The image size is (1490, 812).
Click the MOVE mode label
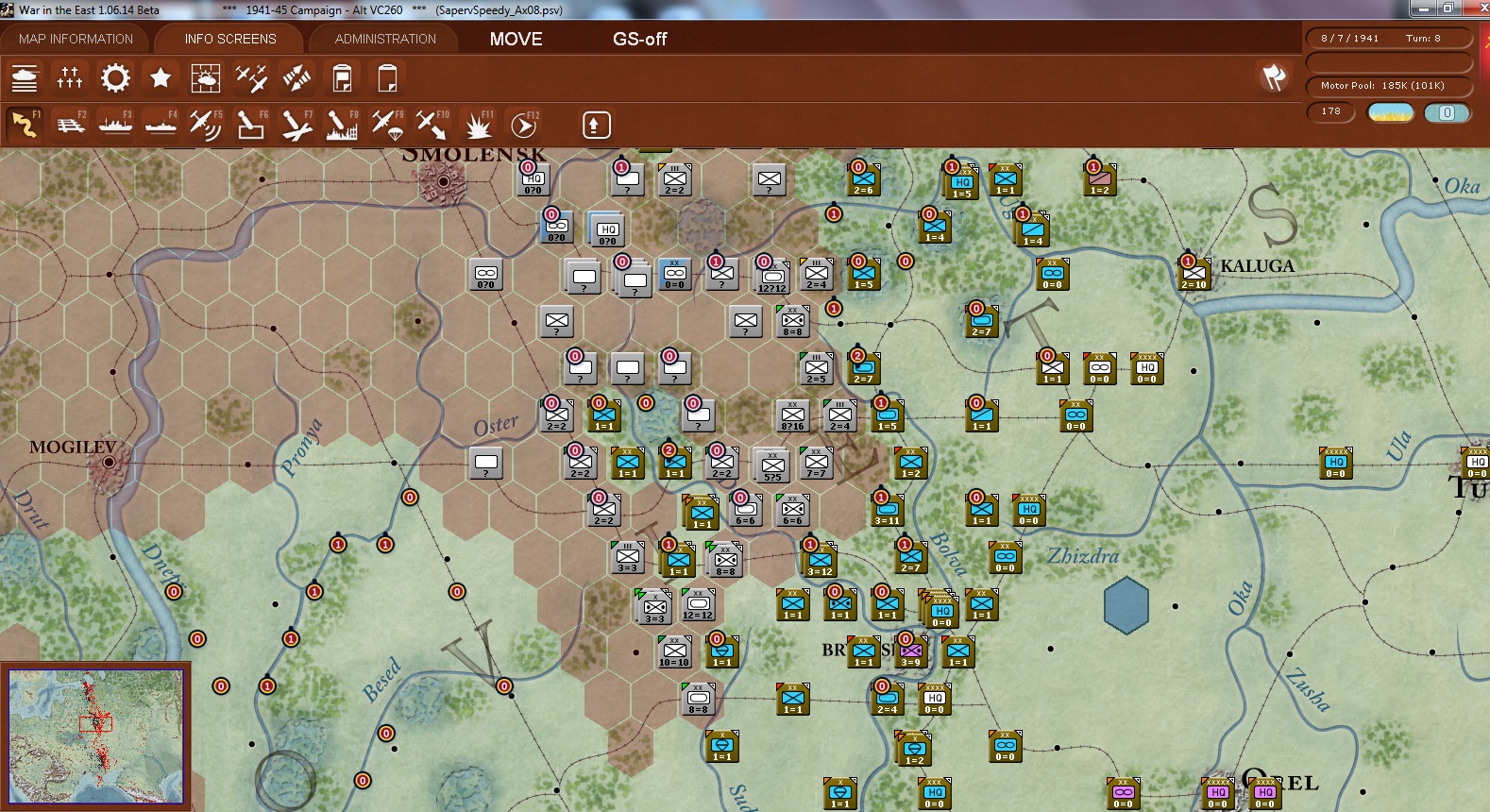pos(516,39)
